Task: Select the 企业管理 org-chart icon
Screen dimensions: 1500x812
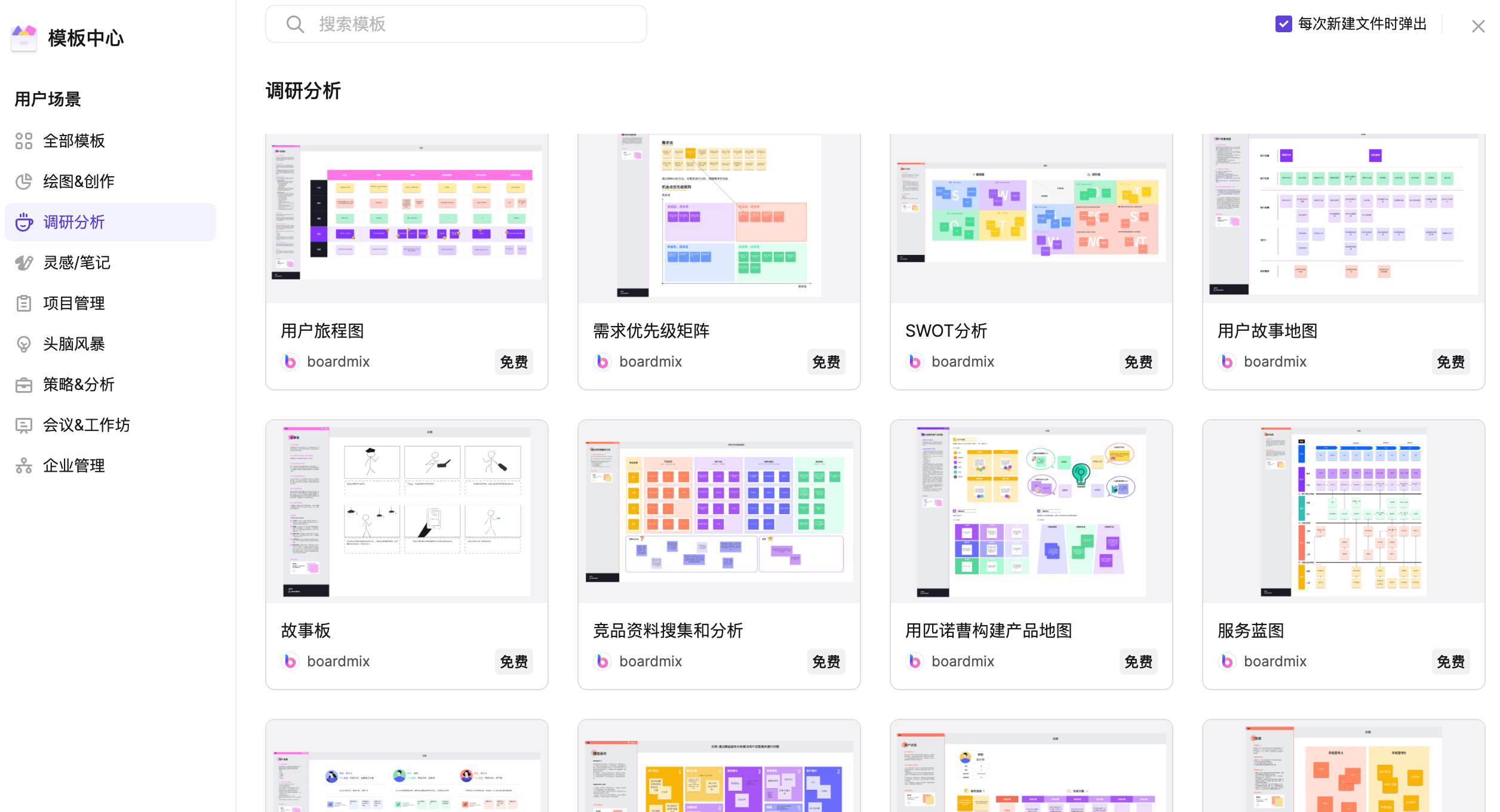Action: pyautogui.click(x=24, y=466)
